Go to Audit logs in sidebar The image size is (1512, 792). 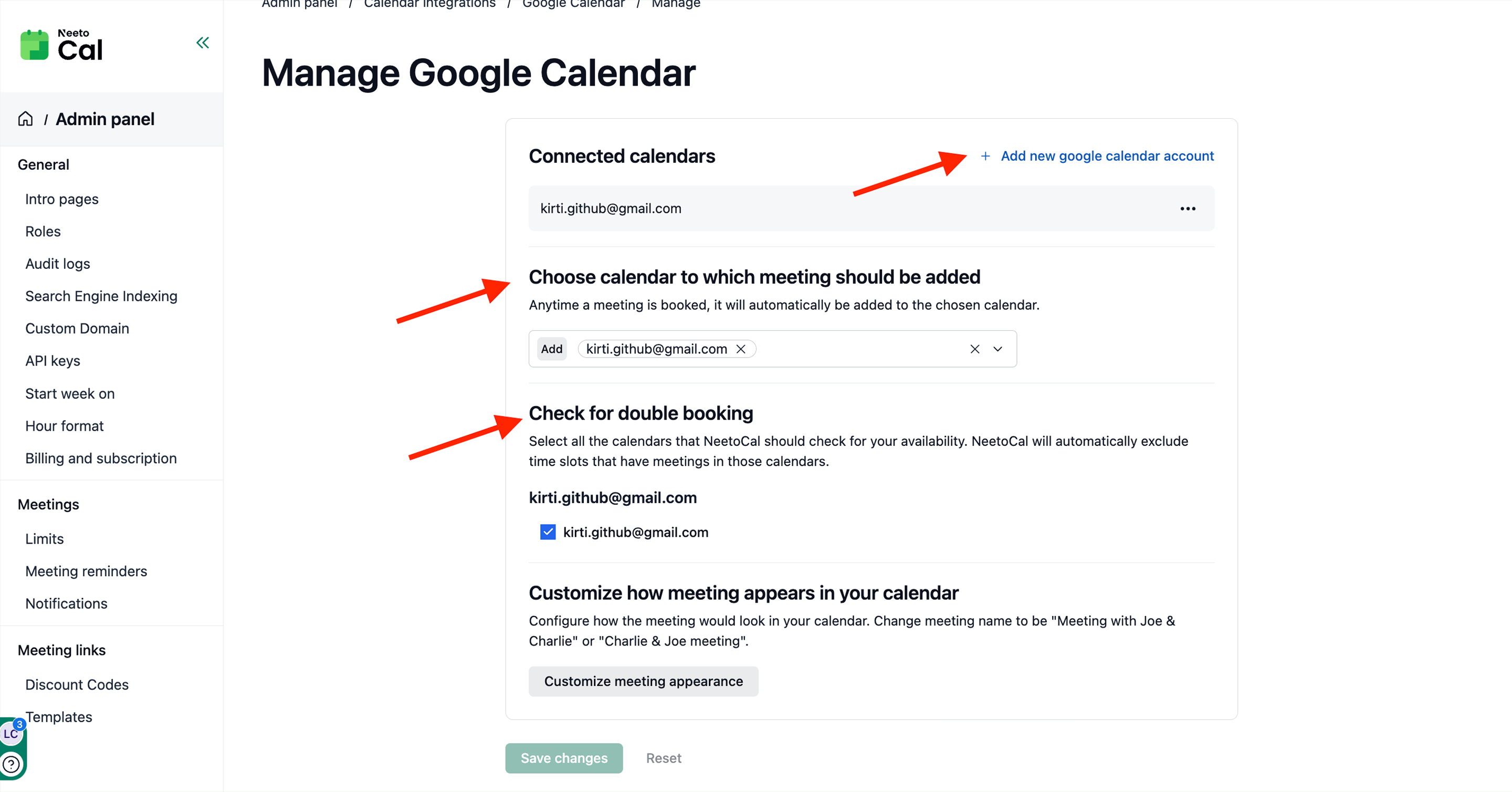point(58,264)
